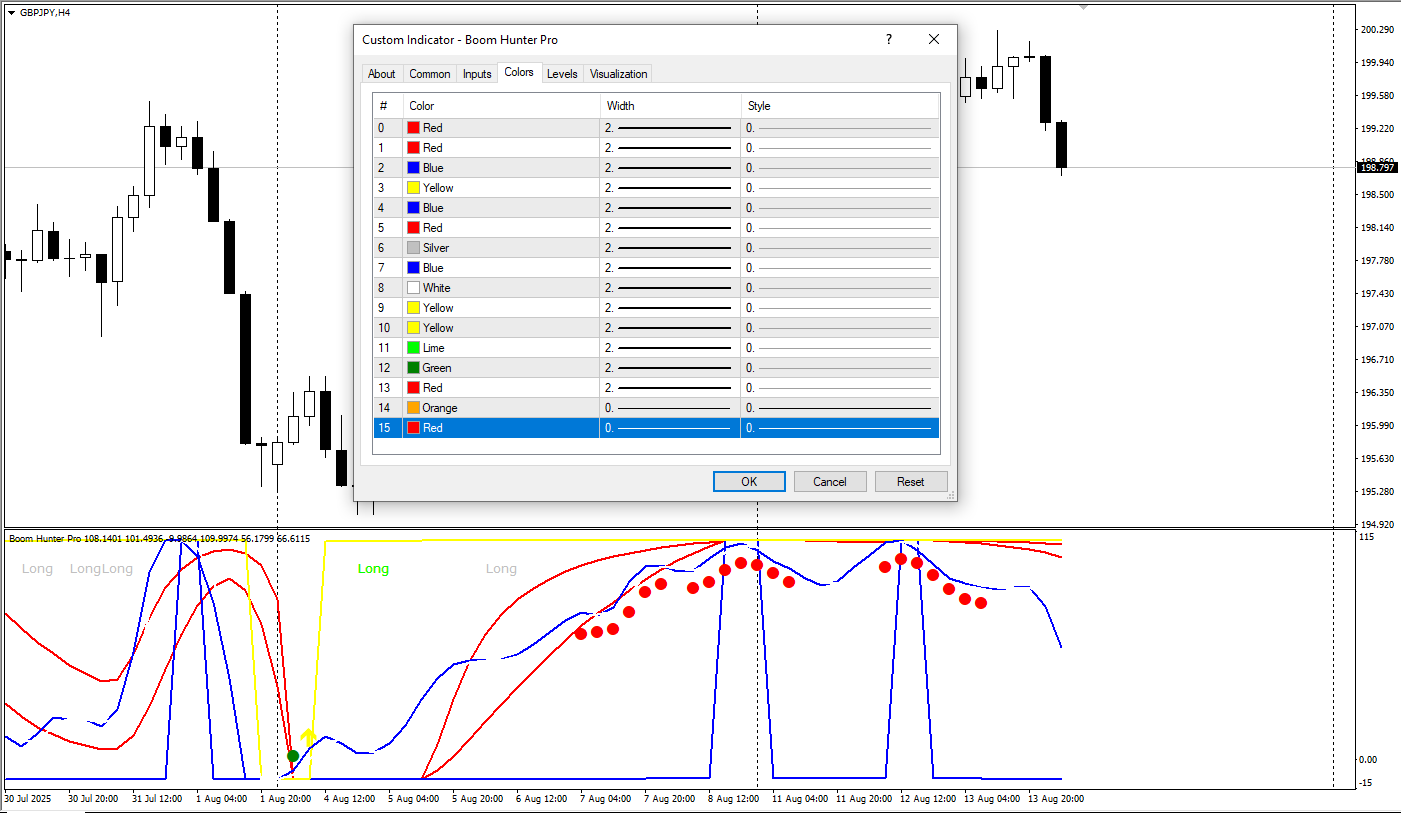This screenshot has width=1401, height=813.
Task: Select the Green swatch in row 12
Action: [413, 368]
